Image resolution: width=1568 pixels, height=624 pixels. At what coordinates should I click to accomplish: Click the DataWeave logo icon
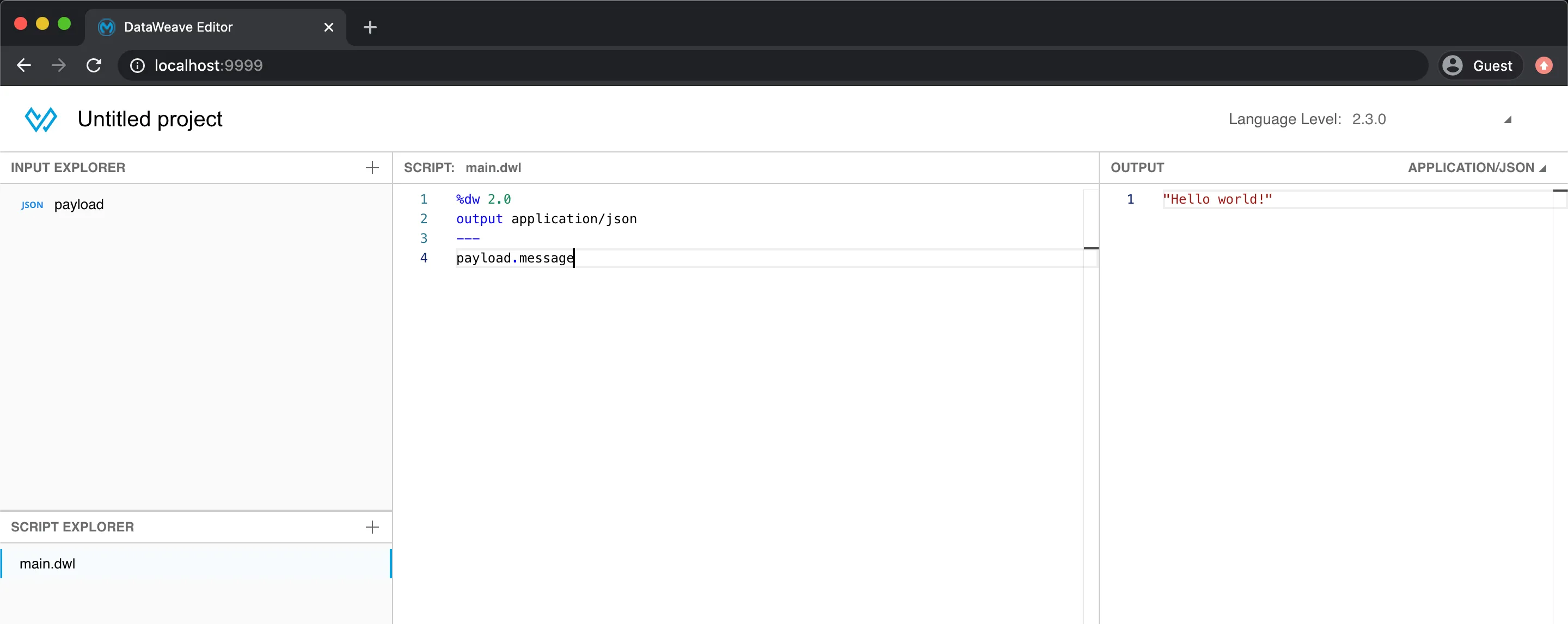pyautogui.click(x=41, y=119)
